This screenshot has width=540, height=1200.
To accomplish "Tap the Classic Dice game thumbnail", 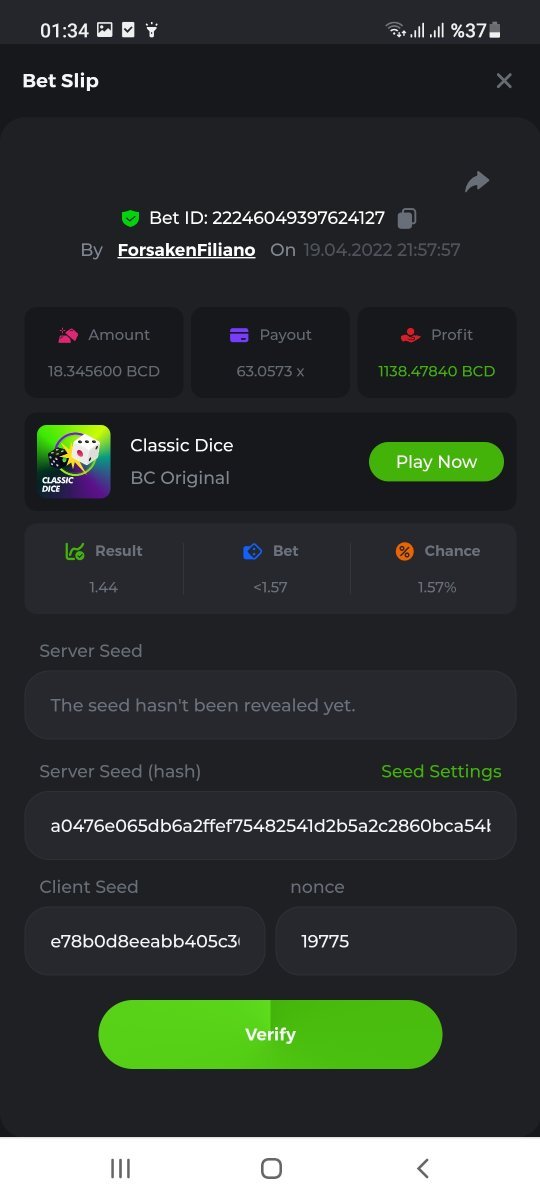I will [74, 462].
